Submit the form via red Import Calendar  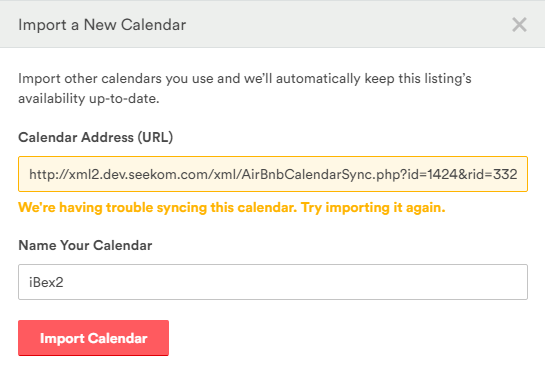[93, 338]
